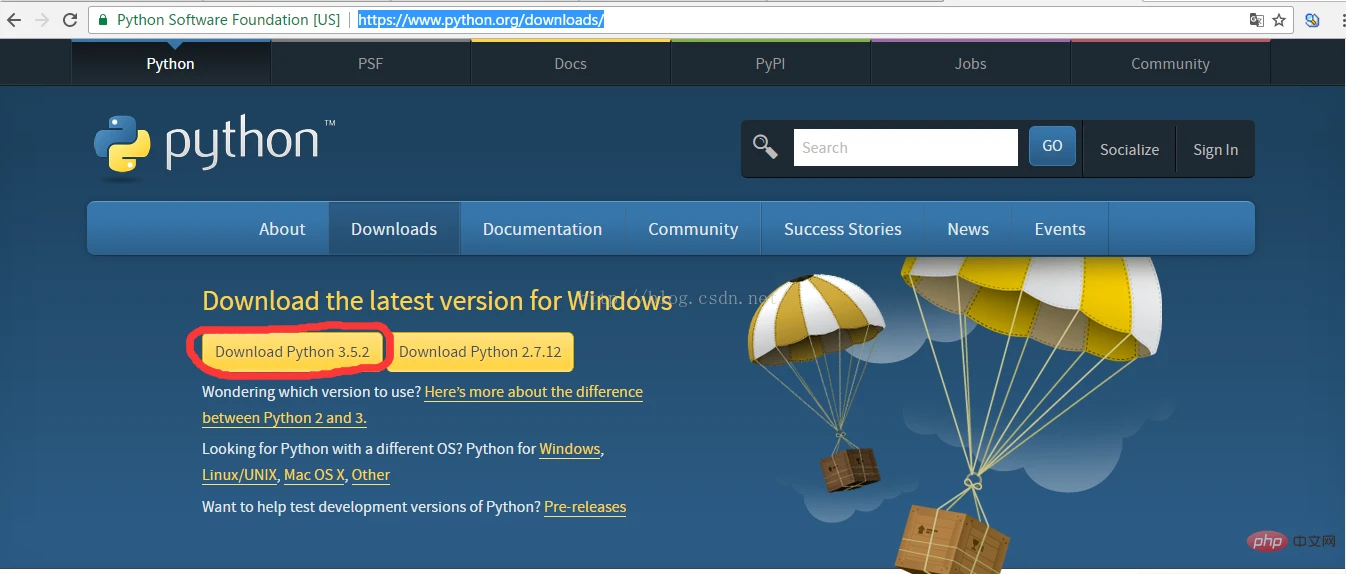
Task: Open the Downloads menu in navigation bar
Action: pos(394,229)
